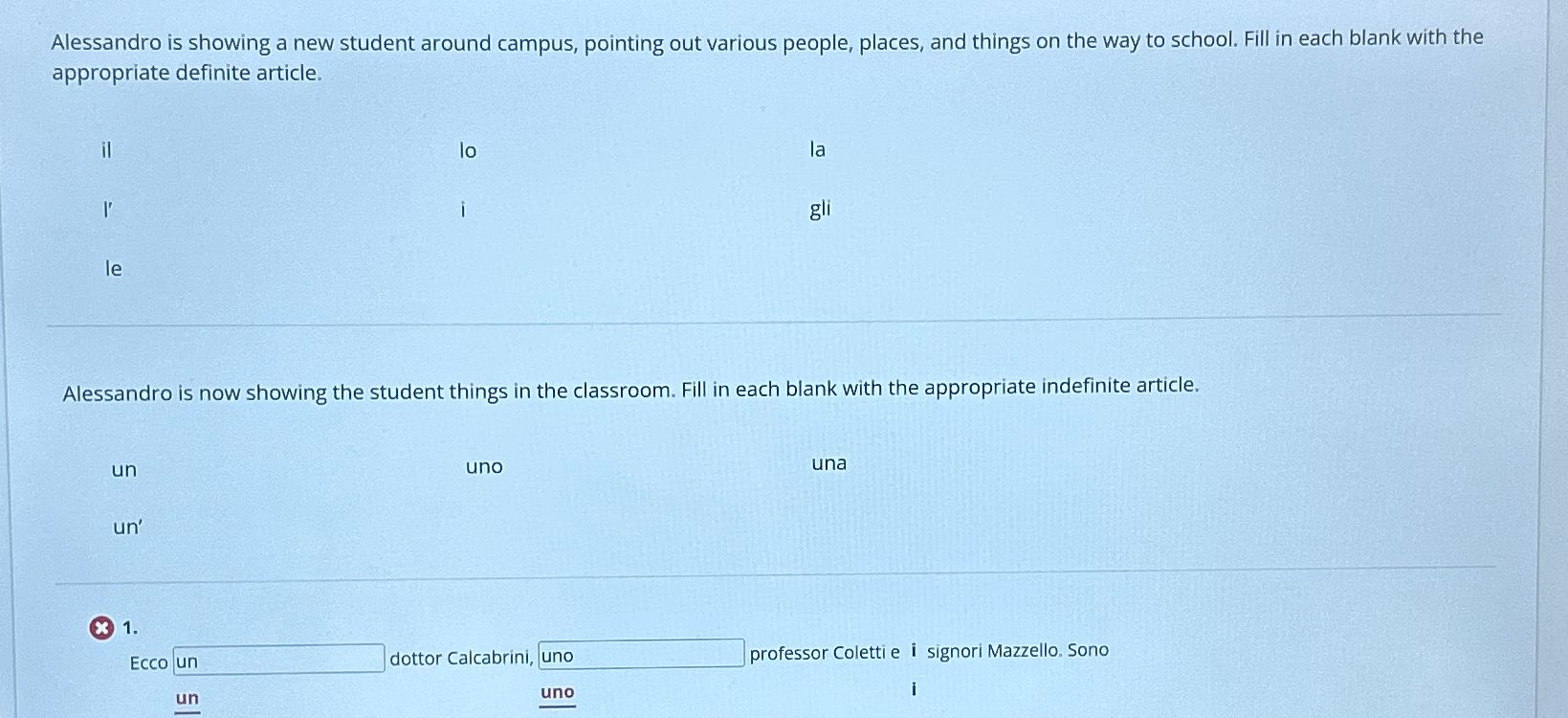
Task: Select the plural article "i"
Action: click(464, 211)
